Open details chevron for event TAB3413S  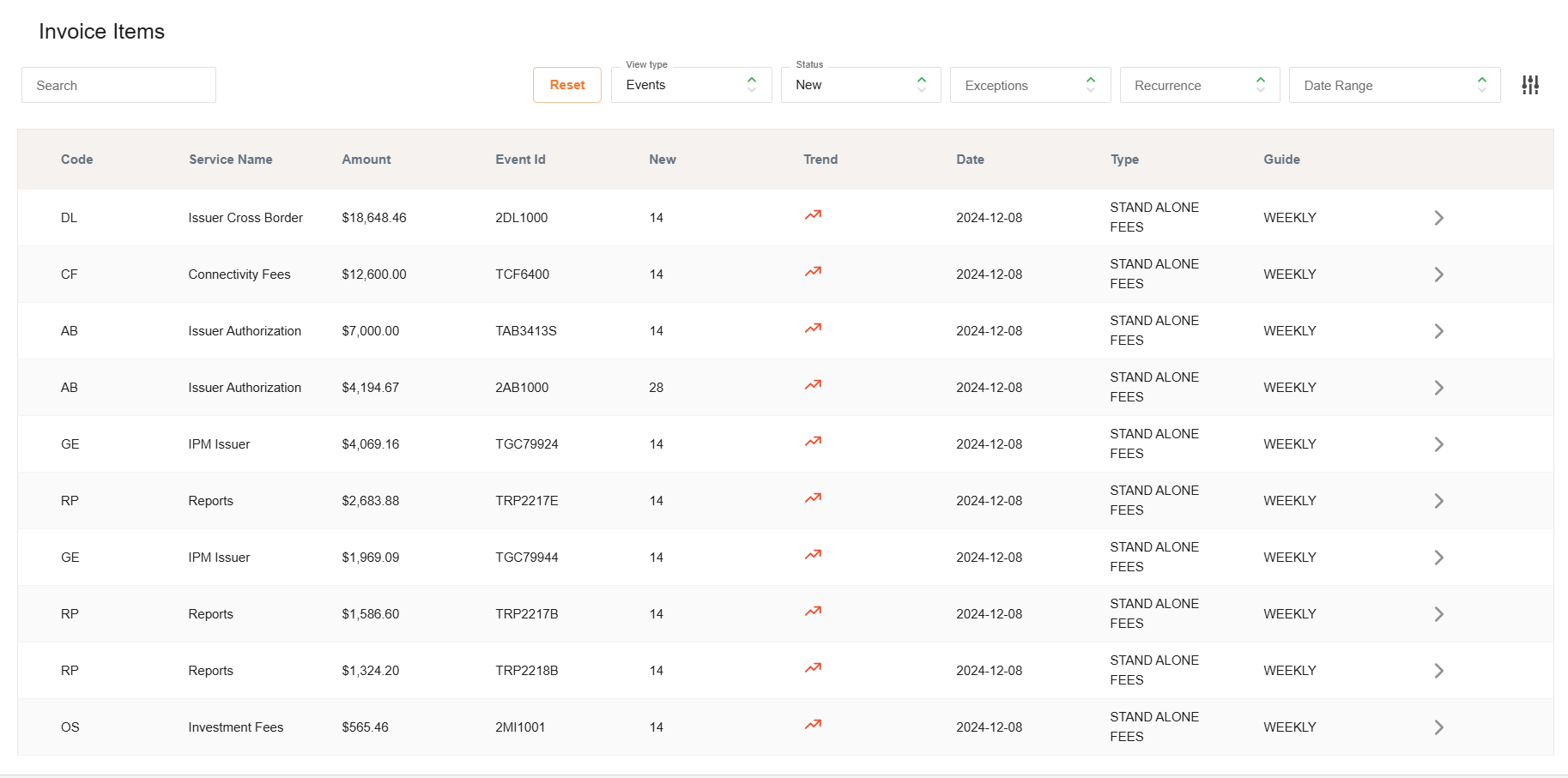[1439, 331]
